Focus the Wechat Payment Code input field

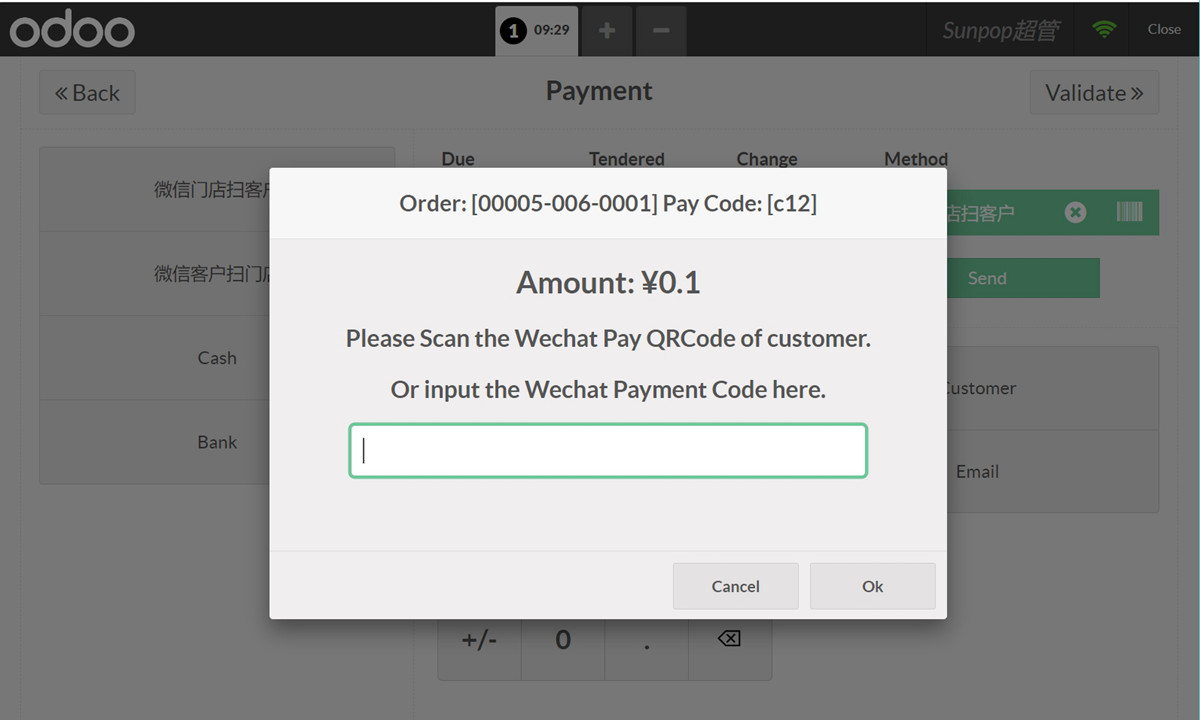(x=608, y=451)
